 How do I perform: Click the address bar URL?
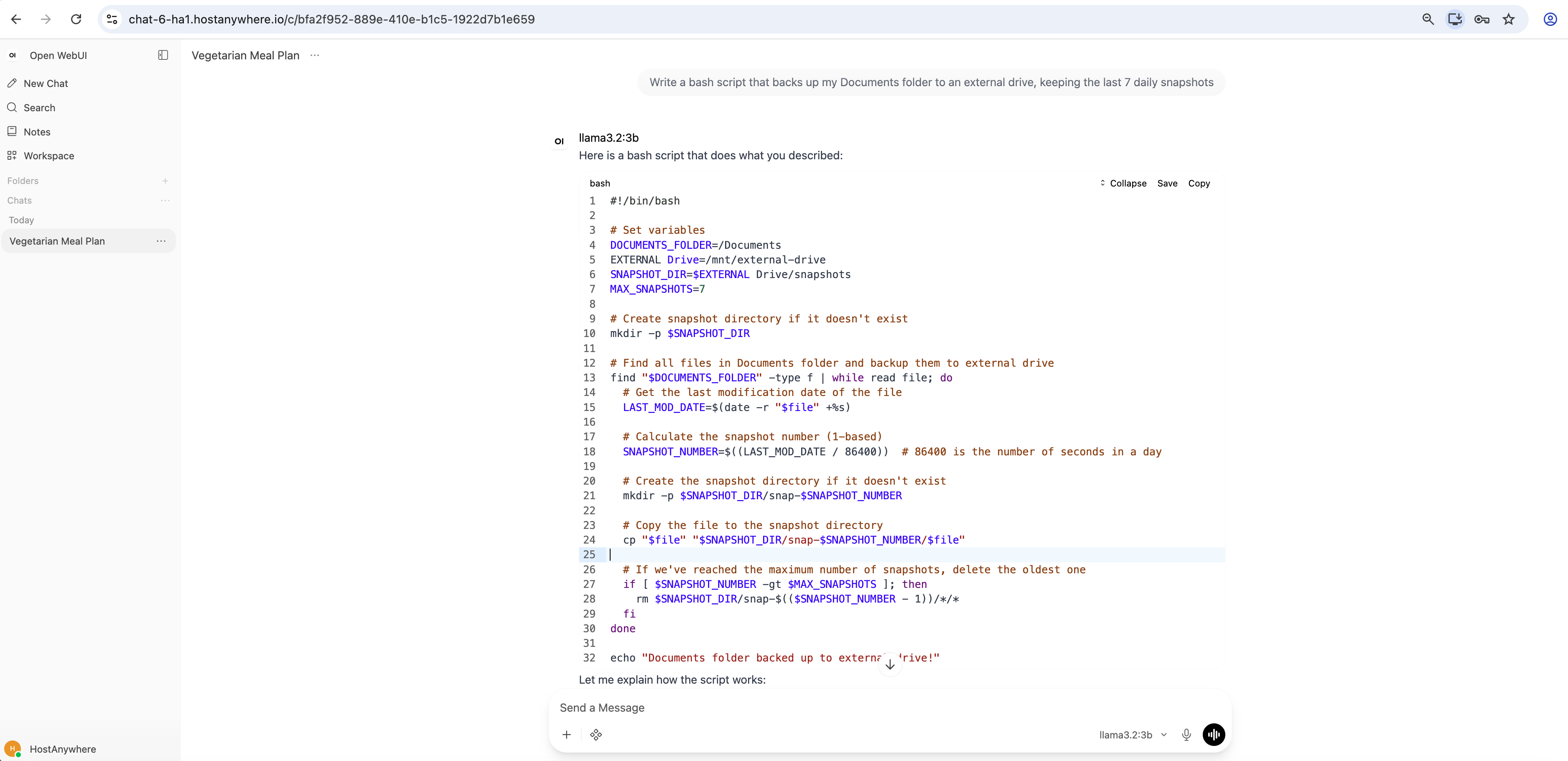tap(332, 20)
